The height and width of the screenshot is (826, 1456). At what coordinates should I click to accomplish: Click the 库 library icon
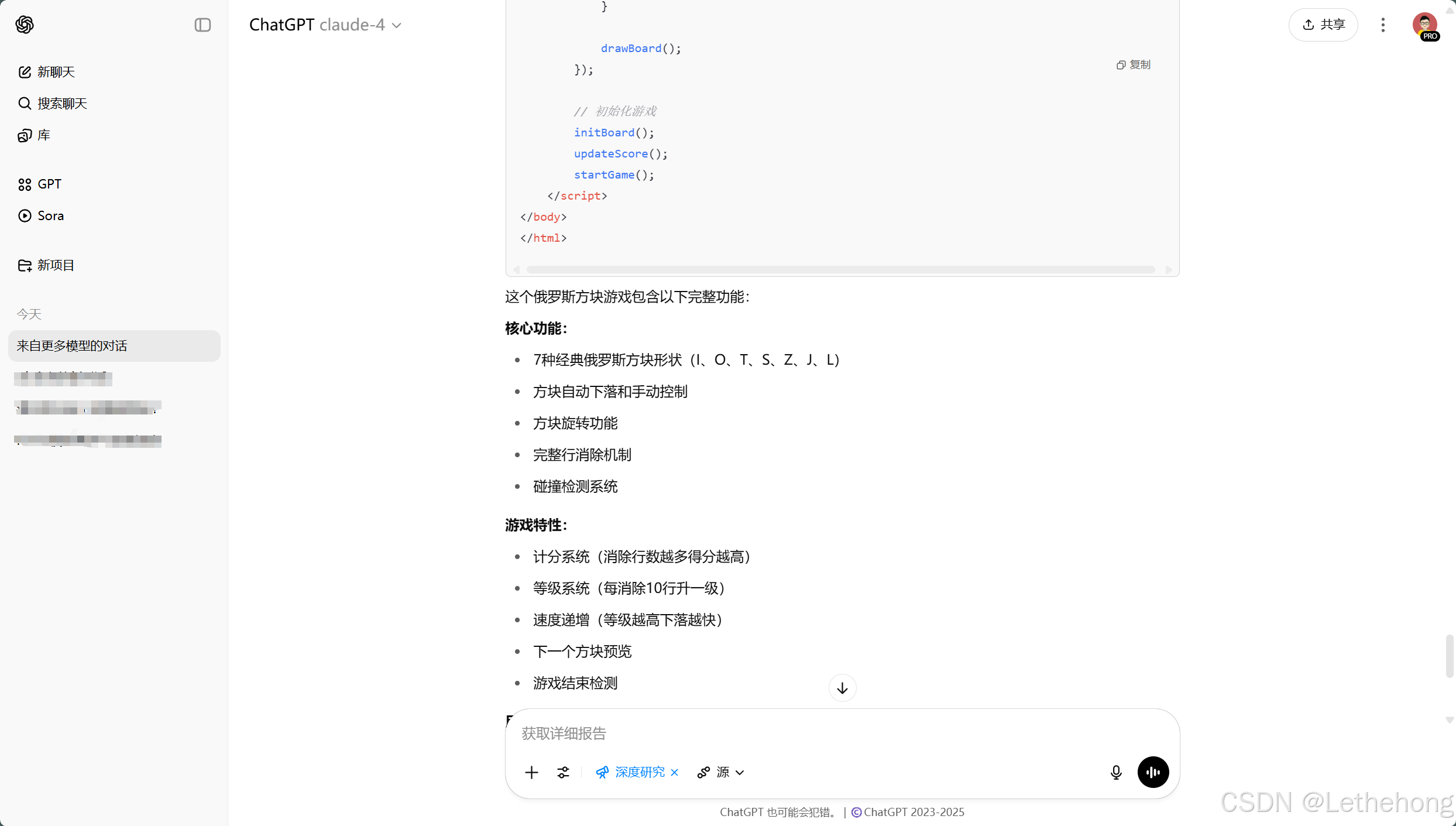[x=25, y=135]
